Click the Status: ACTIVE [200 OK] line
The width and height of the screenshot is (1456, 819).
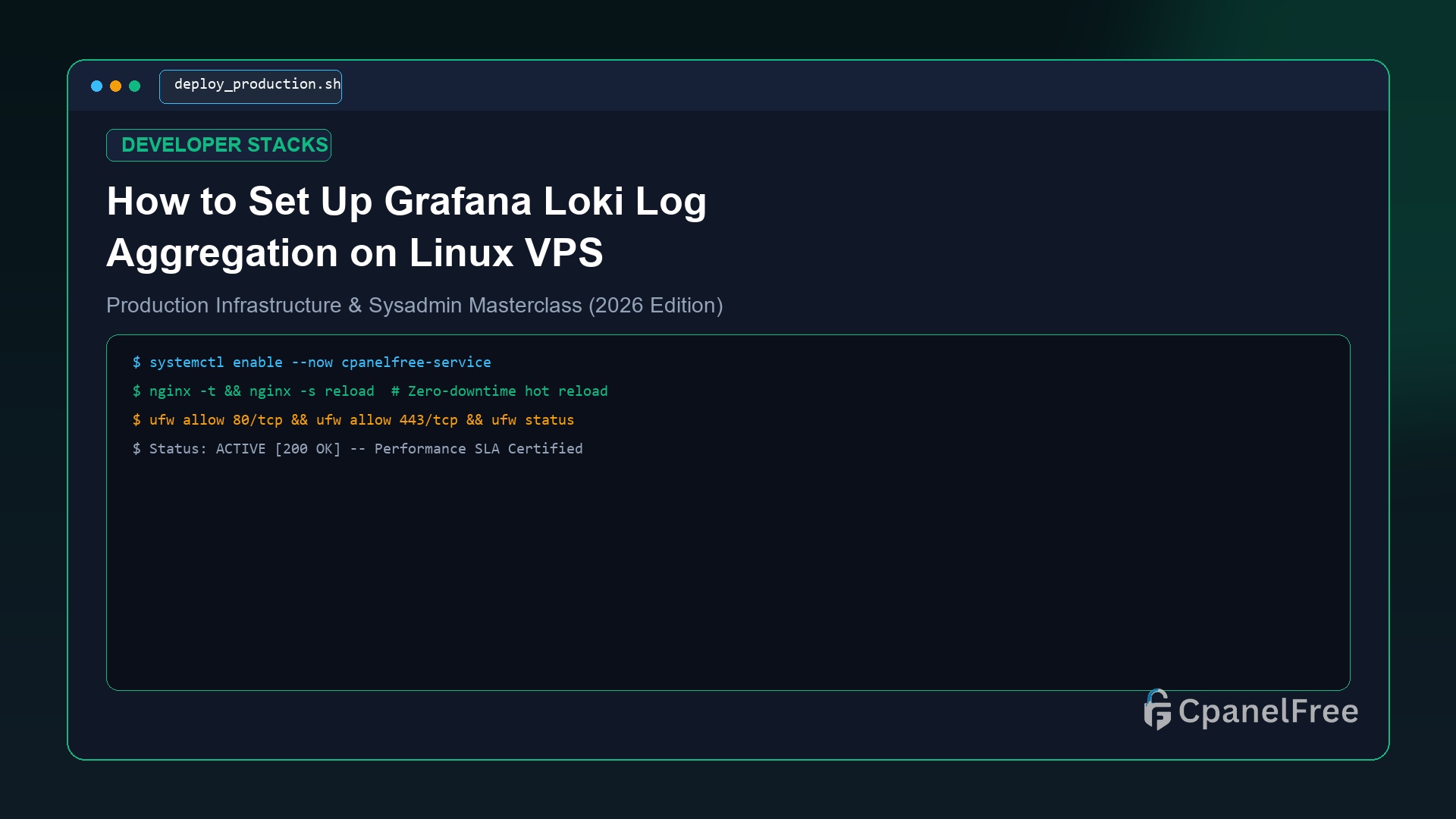pyautogui.click(x=357, y=449)
